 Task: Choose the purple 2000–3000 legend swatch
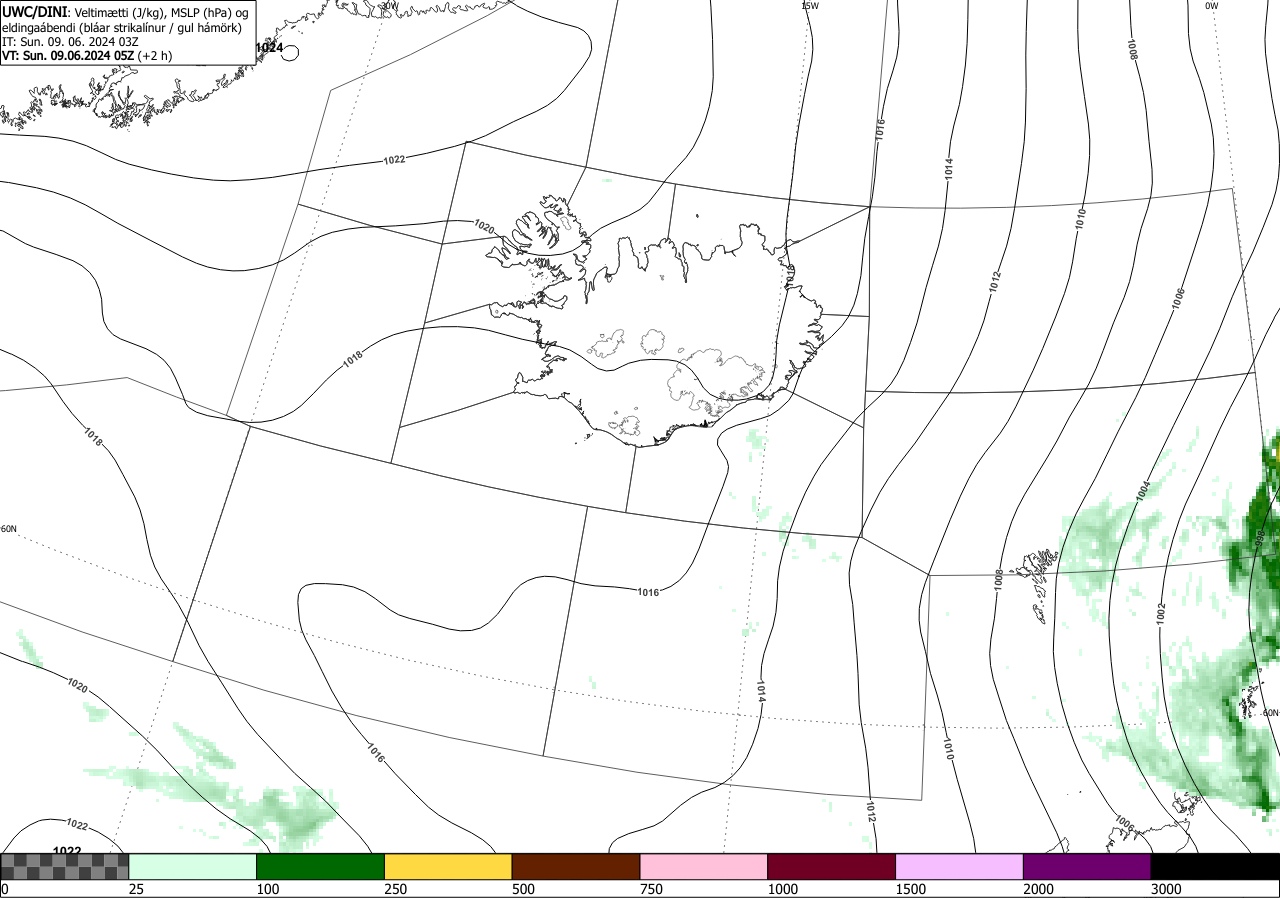(1087, 866)
